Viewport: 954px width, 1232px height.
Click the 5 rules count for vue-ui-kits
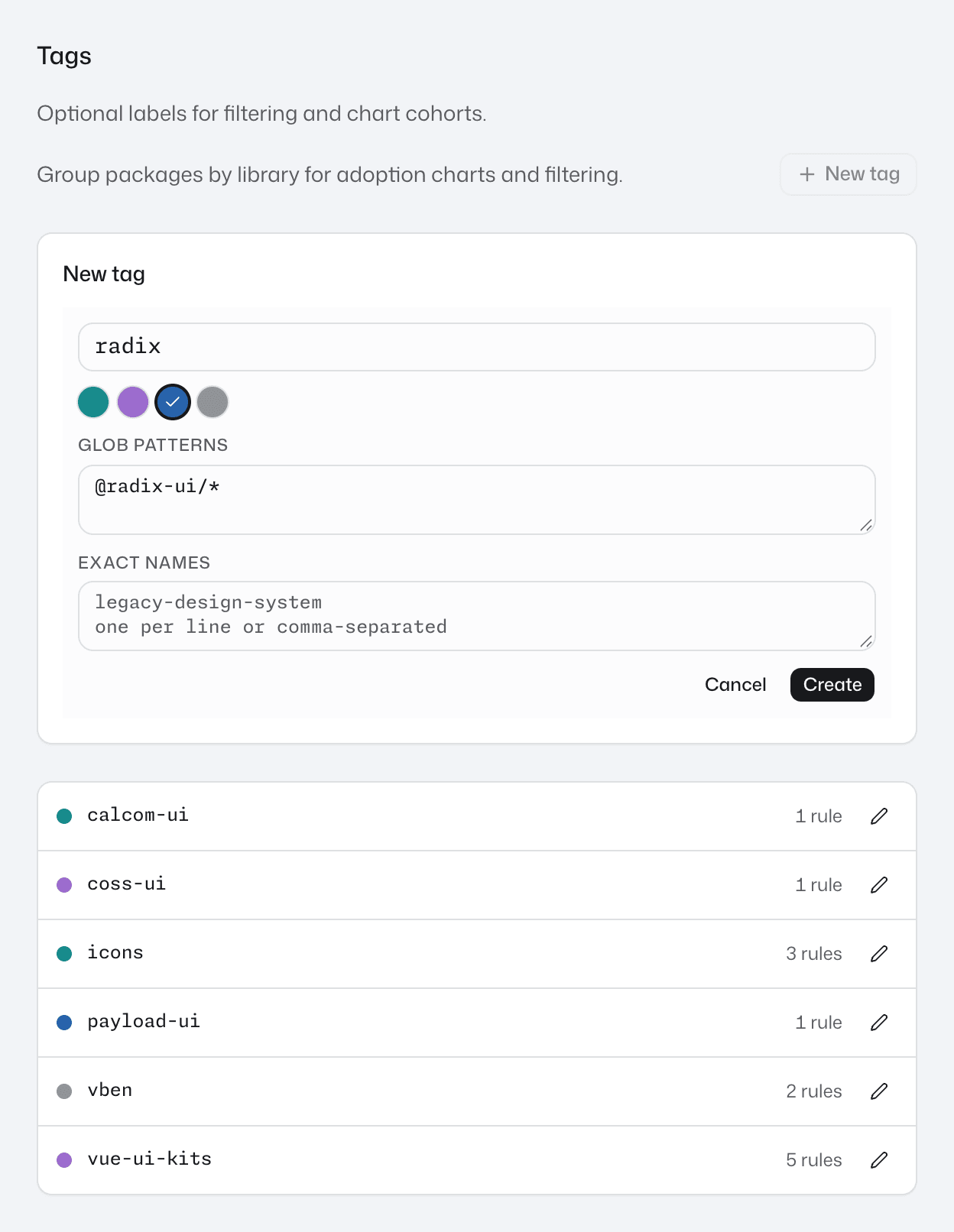[x=814, y=1160]
